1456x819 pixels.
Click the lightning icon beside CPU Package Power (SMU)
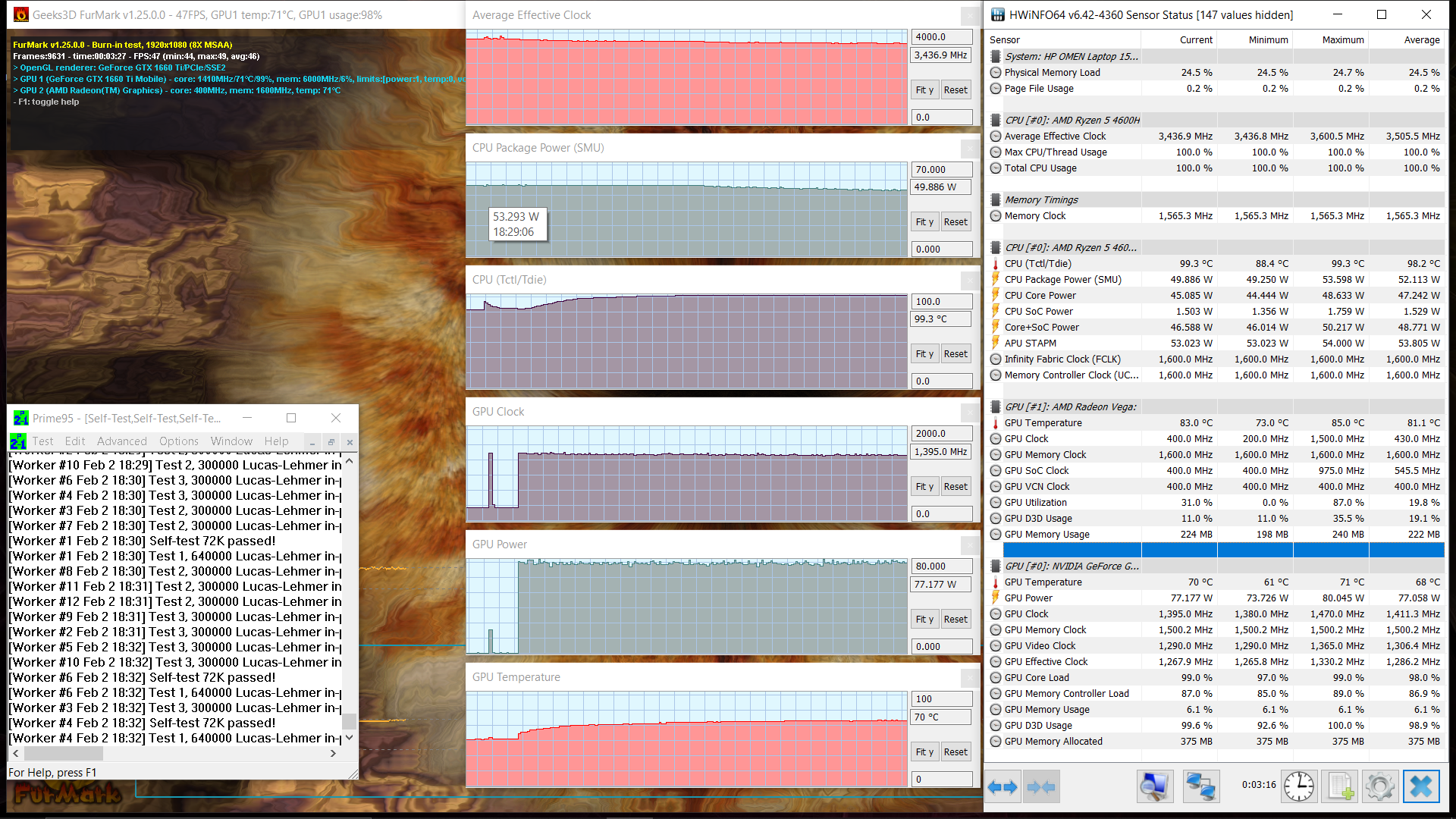click(x=996, y=280)
